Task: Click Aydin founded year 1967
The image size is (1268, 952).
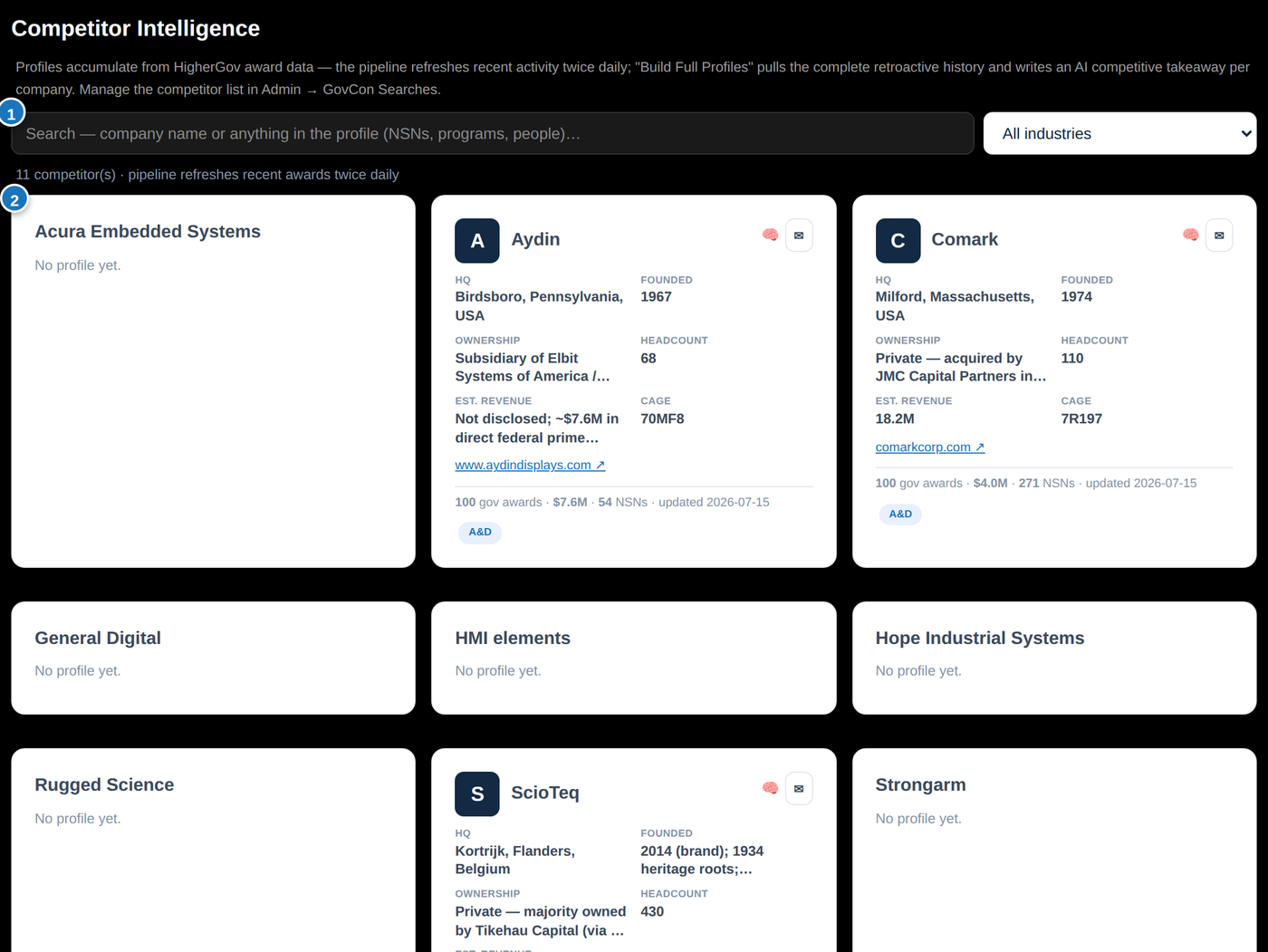Action: point(656,296)
